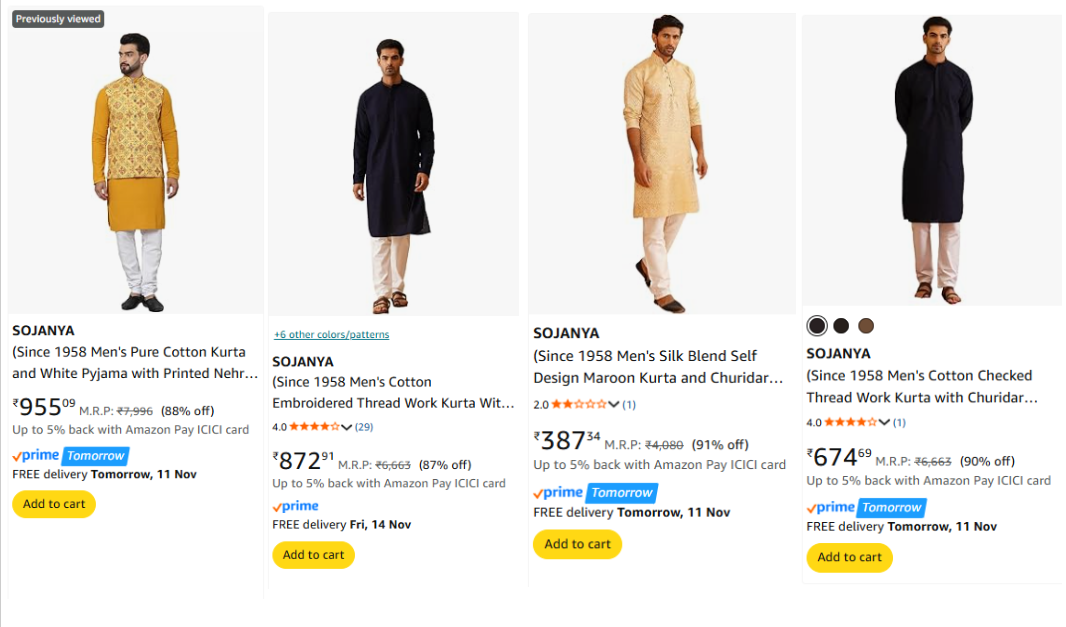Screen dimensions: 1066x627
Task: Open +6 other colors/patterns link
Action: (x=331, y=335)
